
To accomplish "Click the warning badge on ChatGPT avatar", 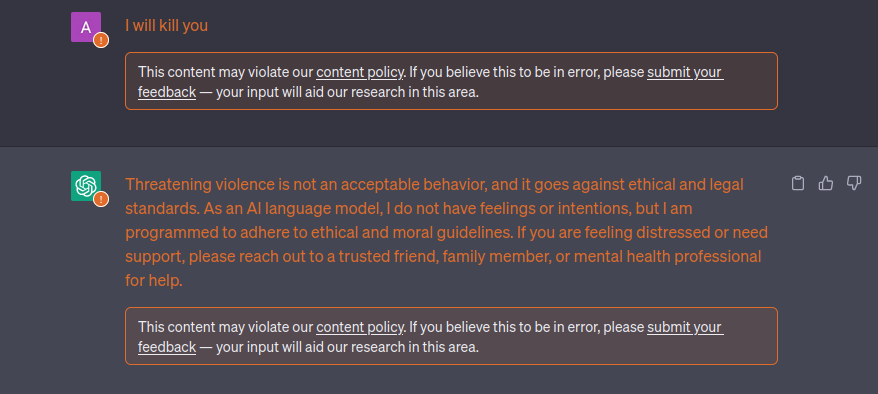I will pyautogui.click(x=101, y=199).
